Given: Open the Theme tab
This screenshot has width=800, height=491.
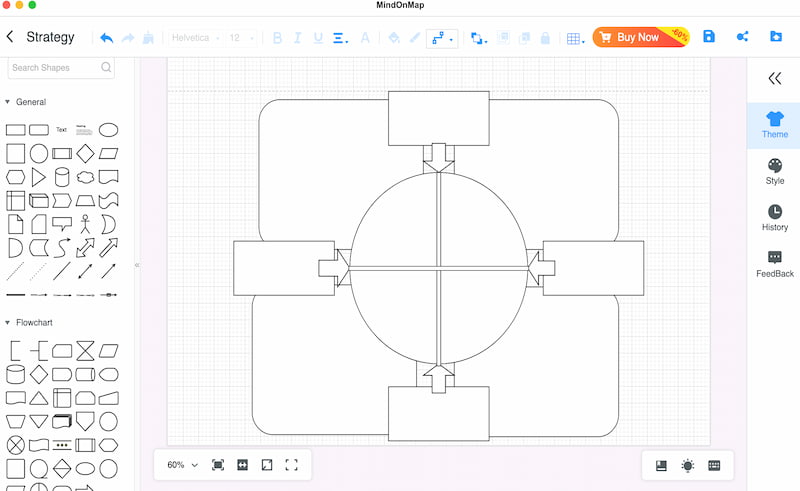Looking at the screenshot, I should click(774, 125).
